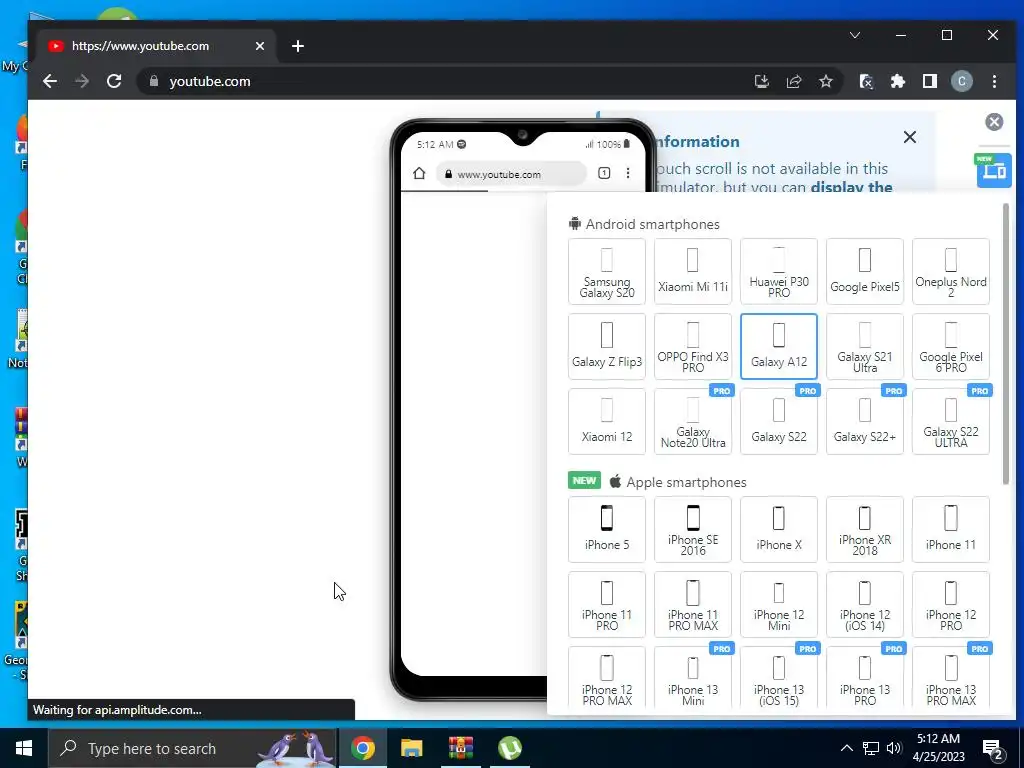1024x768 pixels.
Task: Select the iPhone 12 PRO MAX device
Action: click(x=607, y=677)
